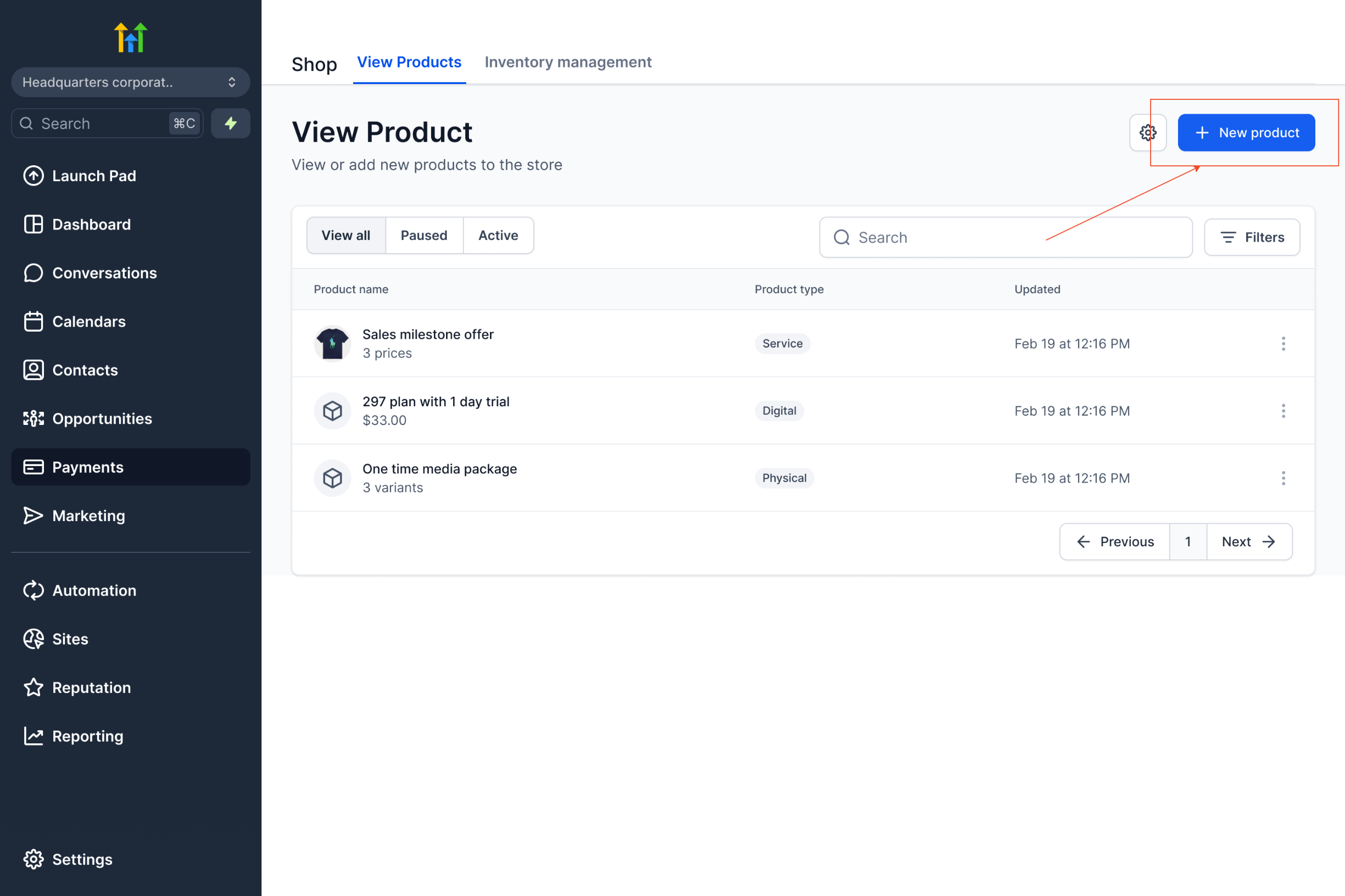Viewport: 1345px width, 896px height.
Task: Select the Paused filter segment
Action: point(423,236)
